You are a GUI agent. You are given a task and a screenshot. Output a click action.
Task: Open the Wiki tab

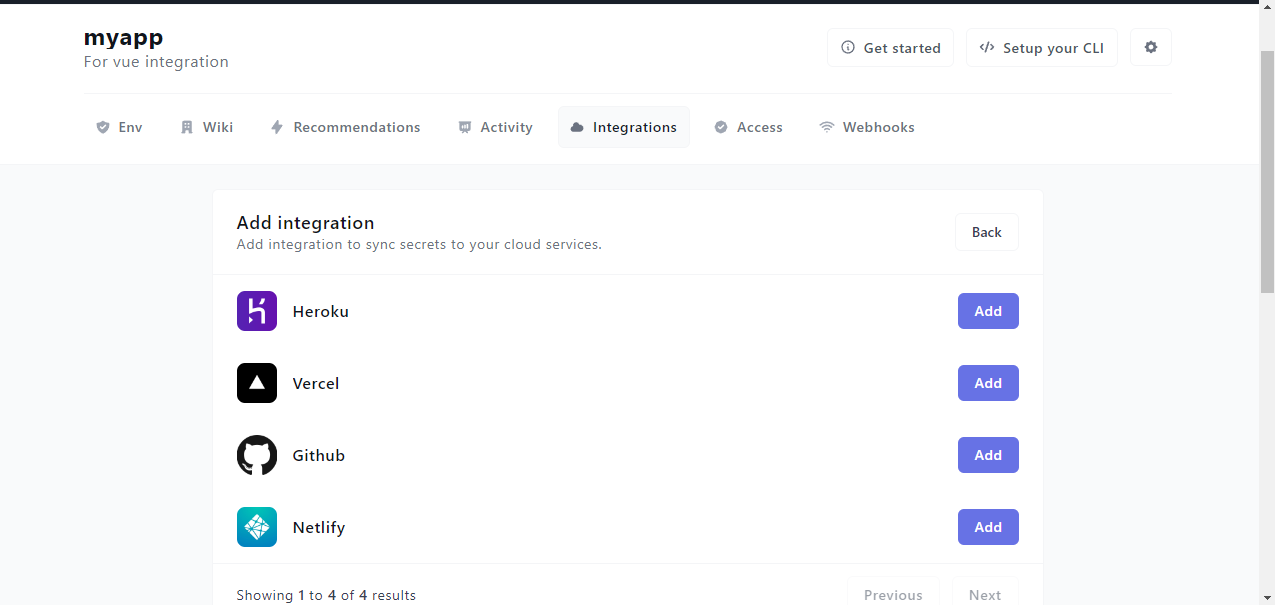point(206,127)
